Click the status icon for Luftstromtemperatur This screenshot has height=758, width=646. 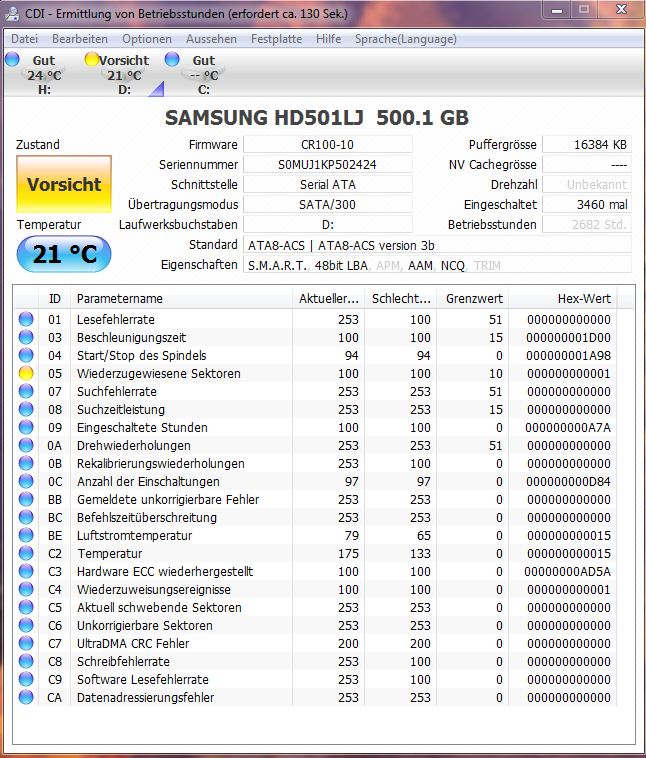click(x=26, y=535)
